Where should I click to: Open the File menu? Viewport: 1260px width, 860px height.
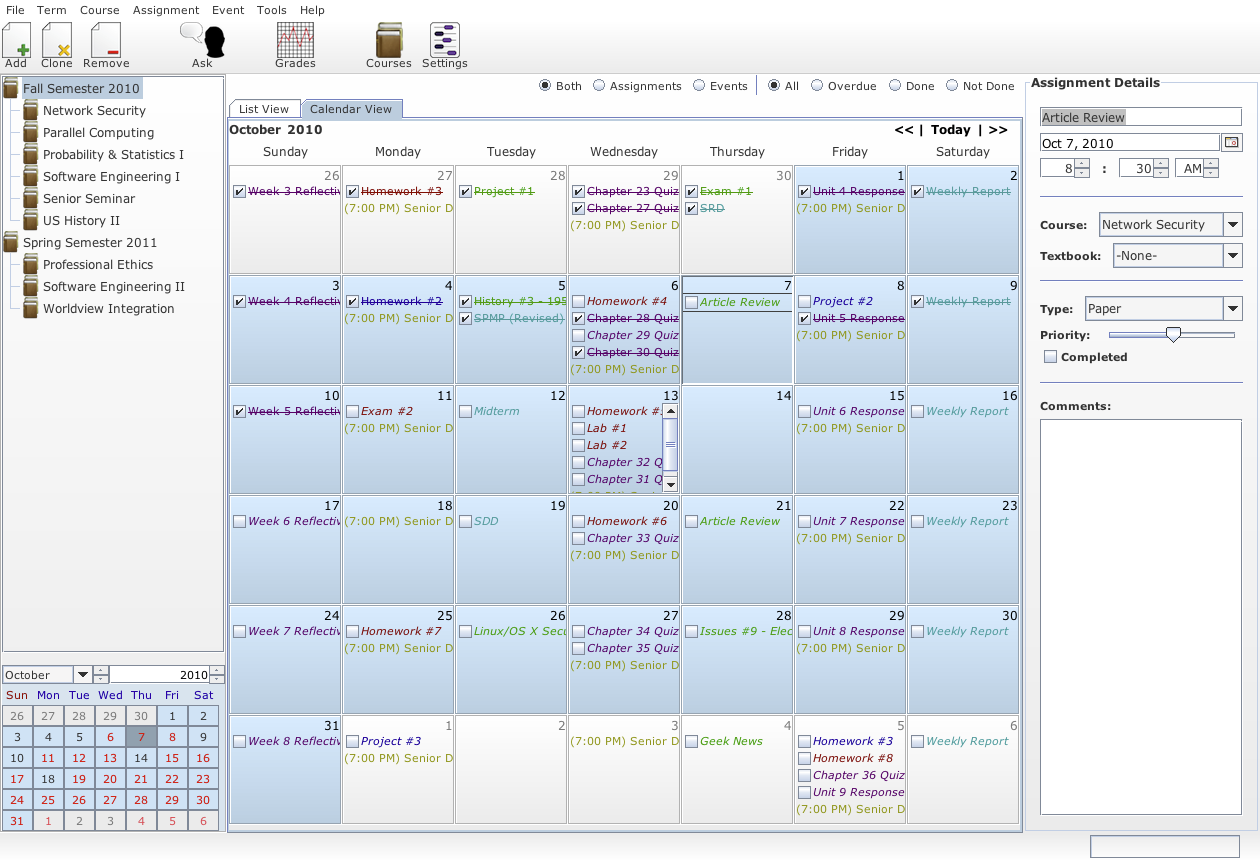(15, 10)
